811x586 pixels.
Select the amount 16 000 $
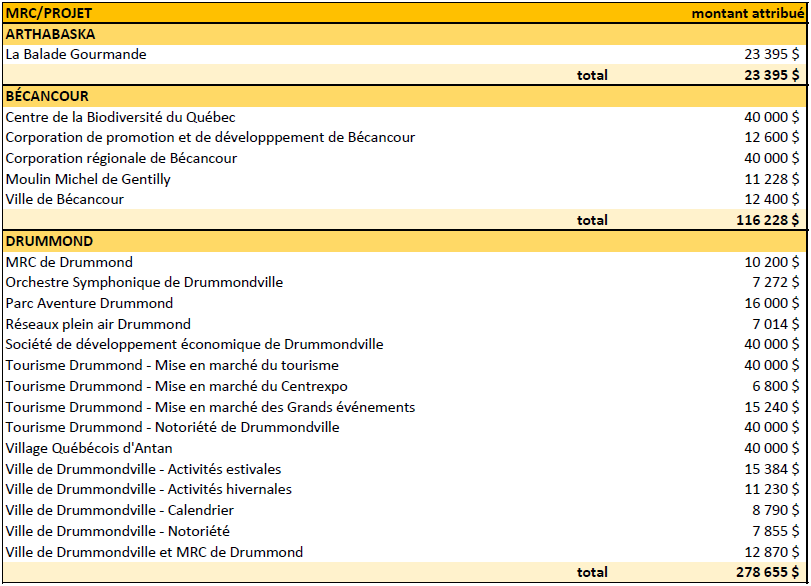[772, 303]
